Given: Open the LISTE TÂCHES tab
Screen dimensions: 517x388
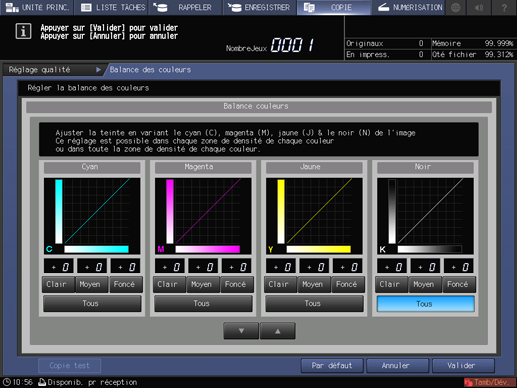Looking at the screenshot, I should coord(113,7).
